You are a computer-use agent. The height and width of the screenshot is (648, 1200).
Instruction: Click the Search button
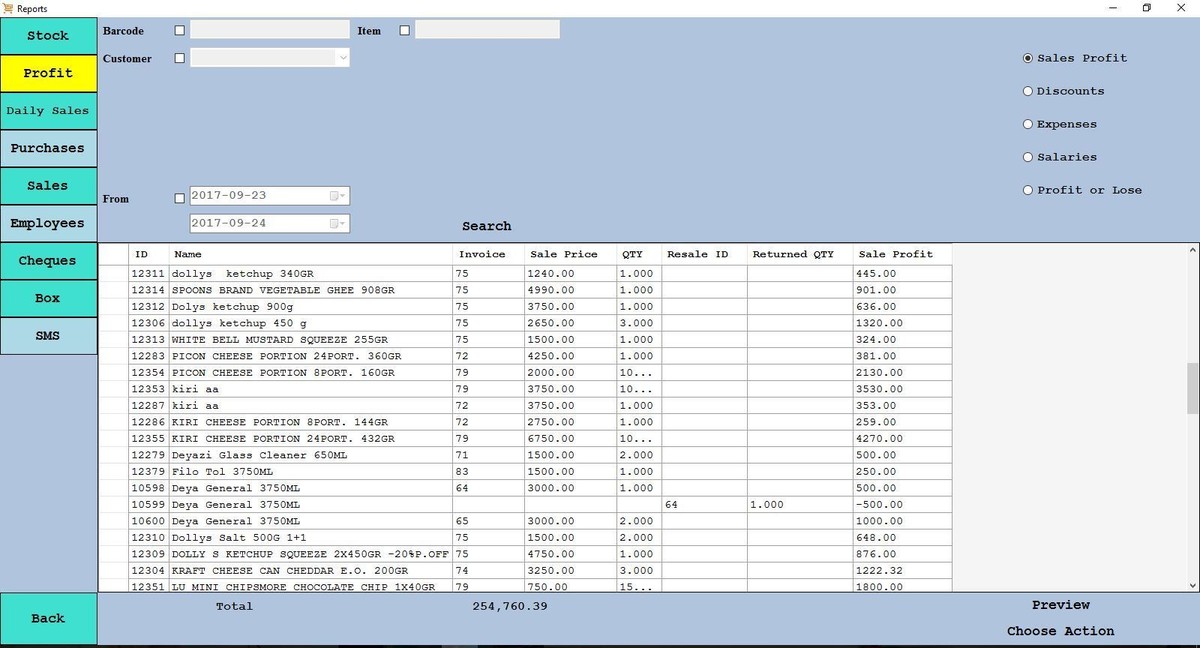coord(487,226)
